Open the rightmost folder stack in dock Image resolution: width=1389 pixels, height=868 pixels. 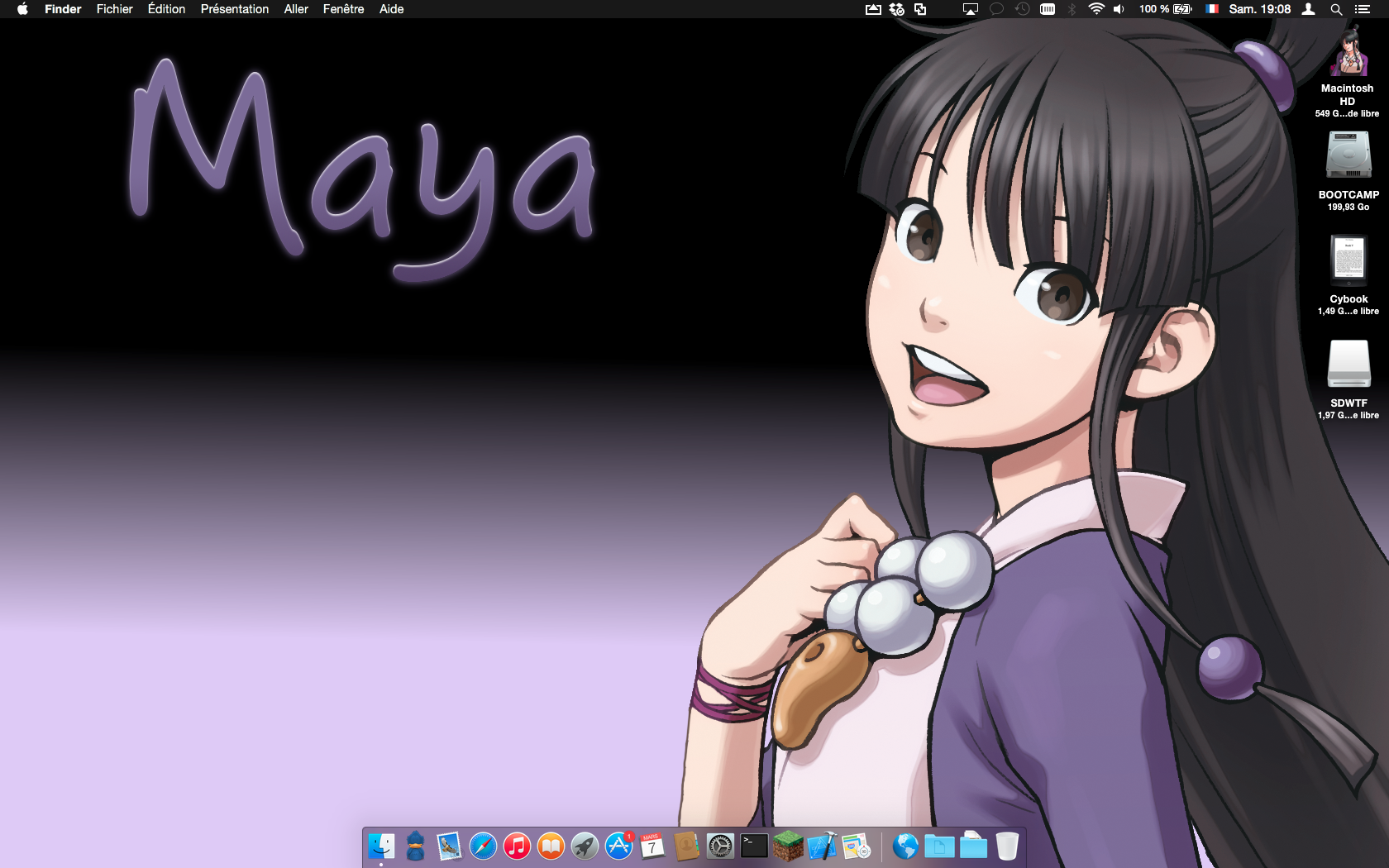pos(973,846)
